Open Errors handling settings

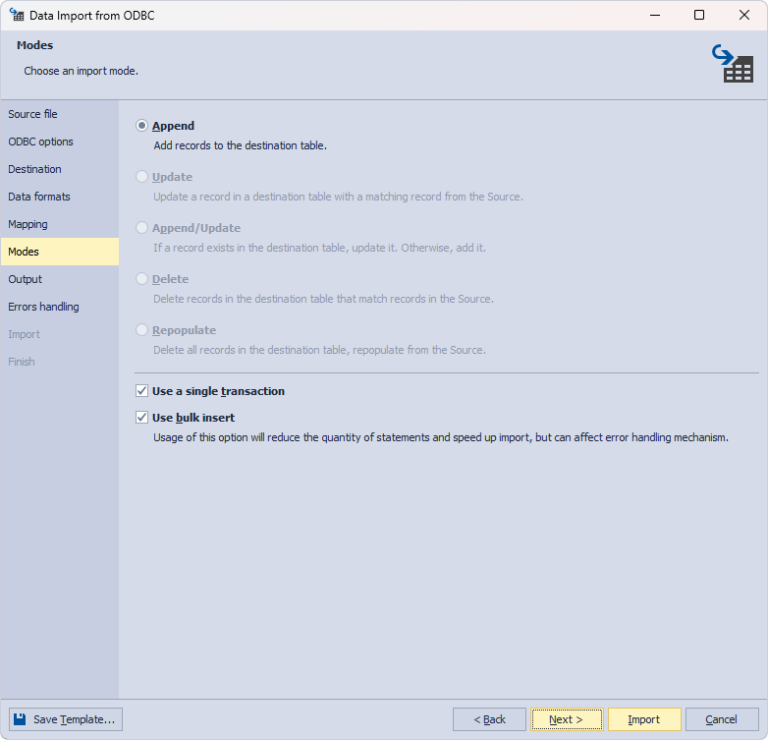pos(44,307)
